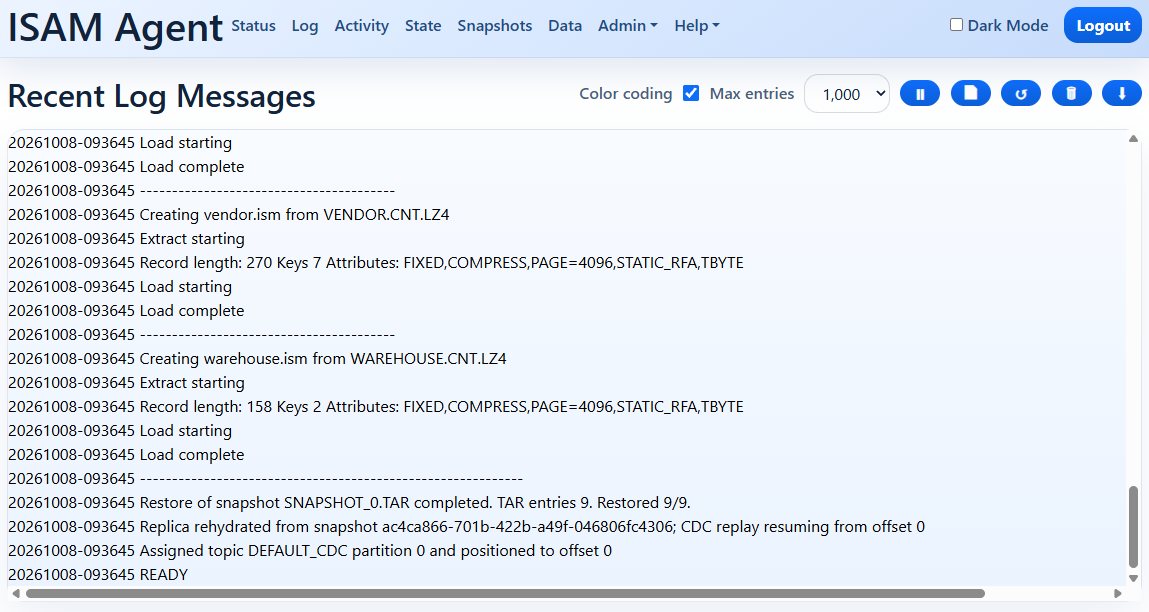Click the 'Recent Log Messages' heading

(162, 96)
